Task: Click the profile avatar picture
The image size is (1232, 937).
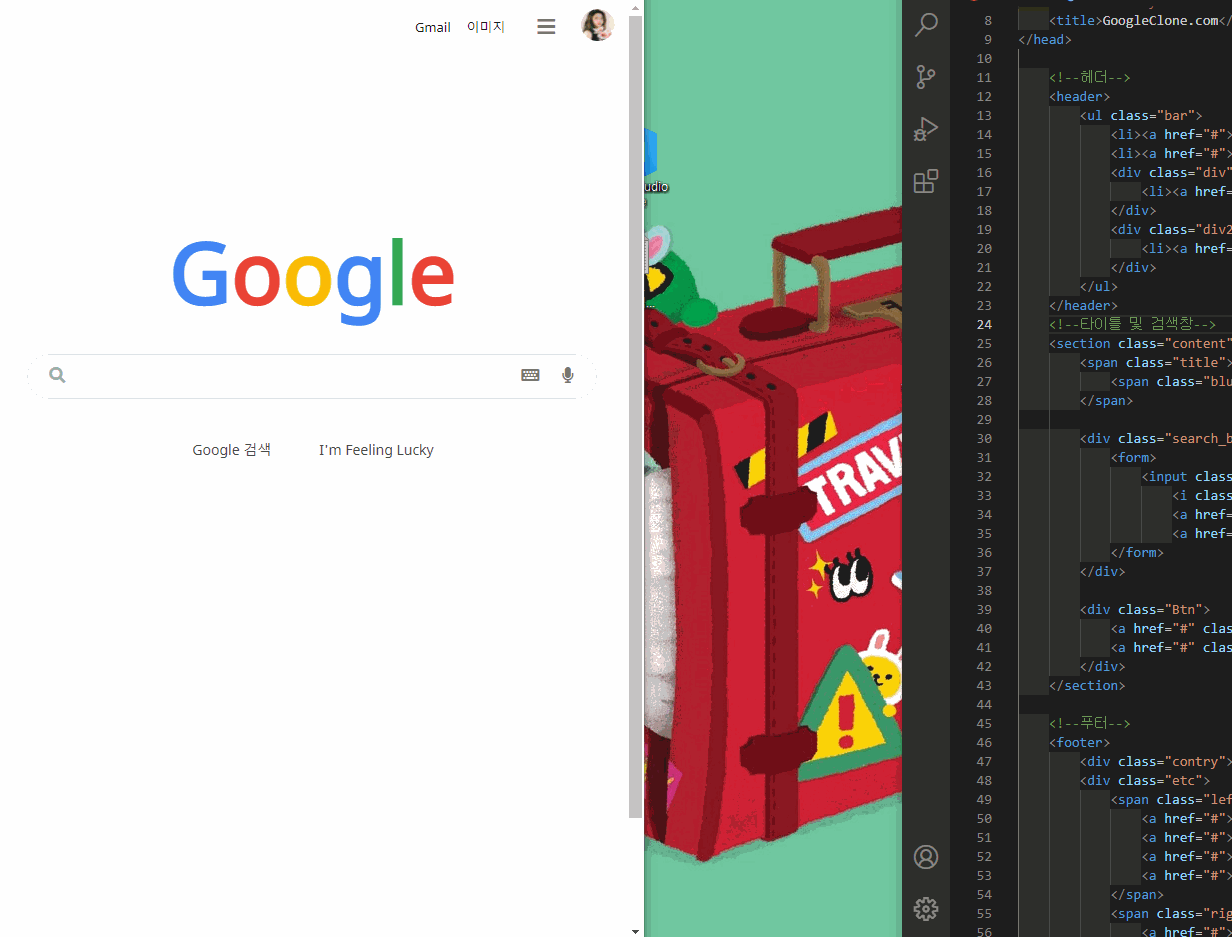Action: [598, 25]
